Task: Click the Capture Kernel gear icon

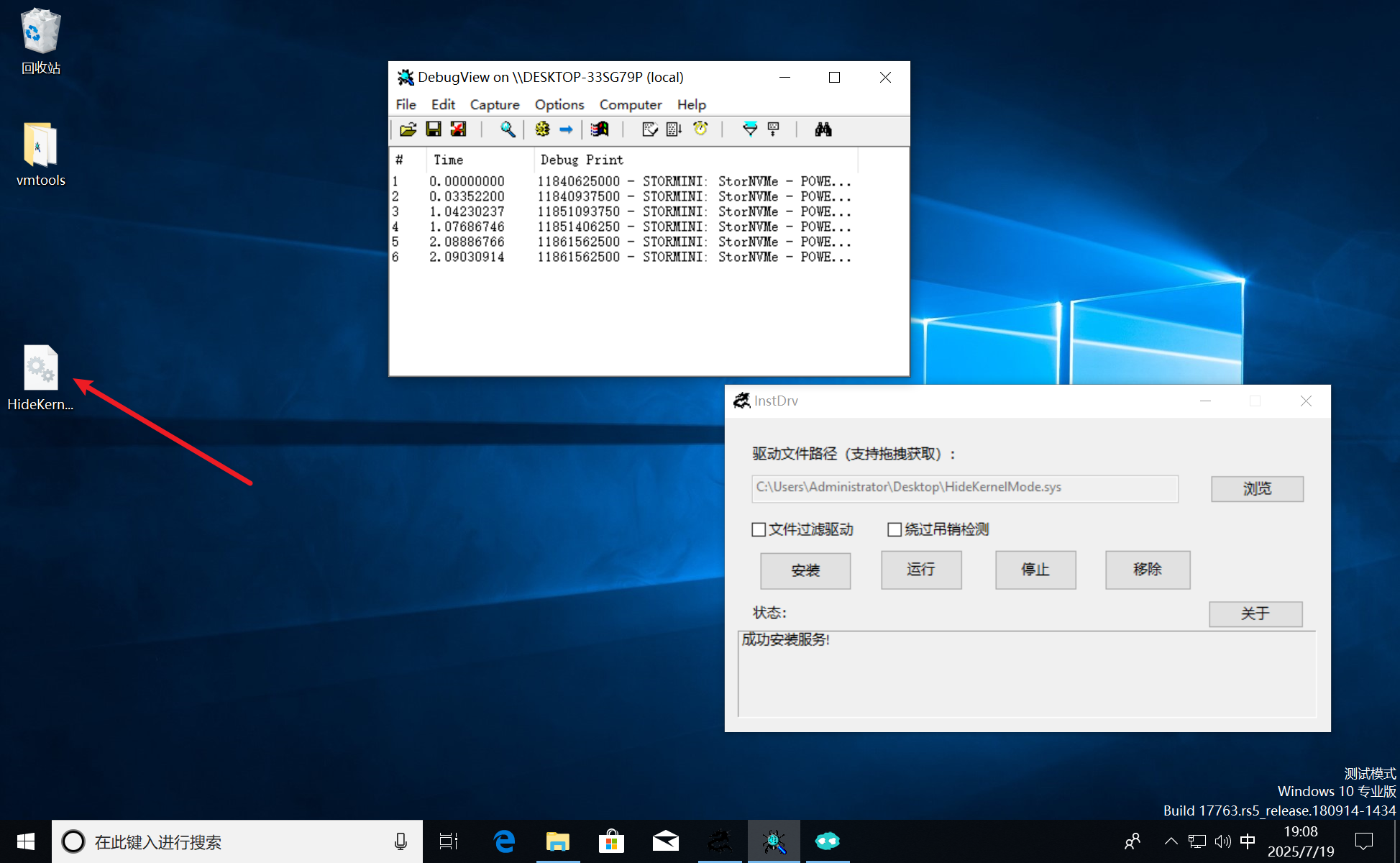Action: 542,129
